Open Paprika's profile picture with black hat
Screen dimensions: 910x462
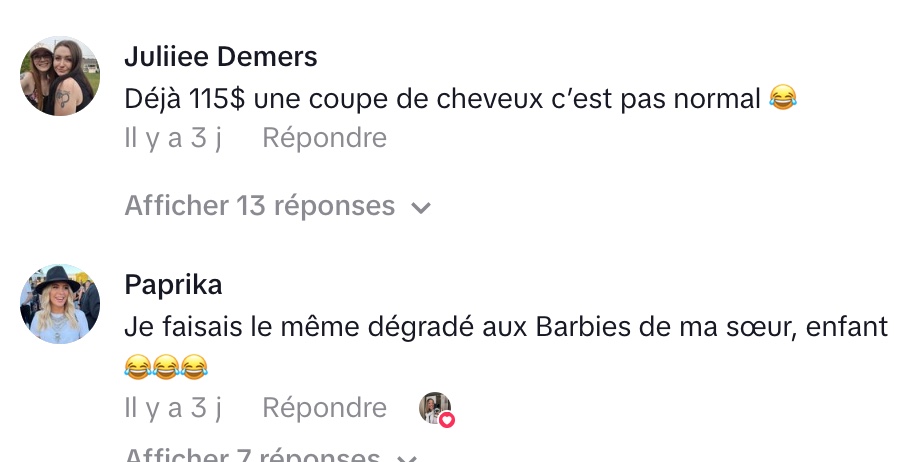[60, 304]
